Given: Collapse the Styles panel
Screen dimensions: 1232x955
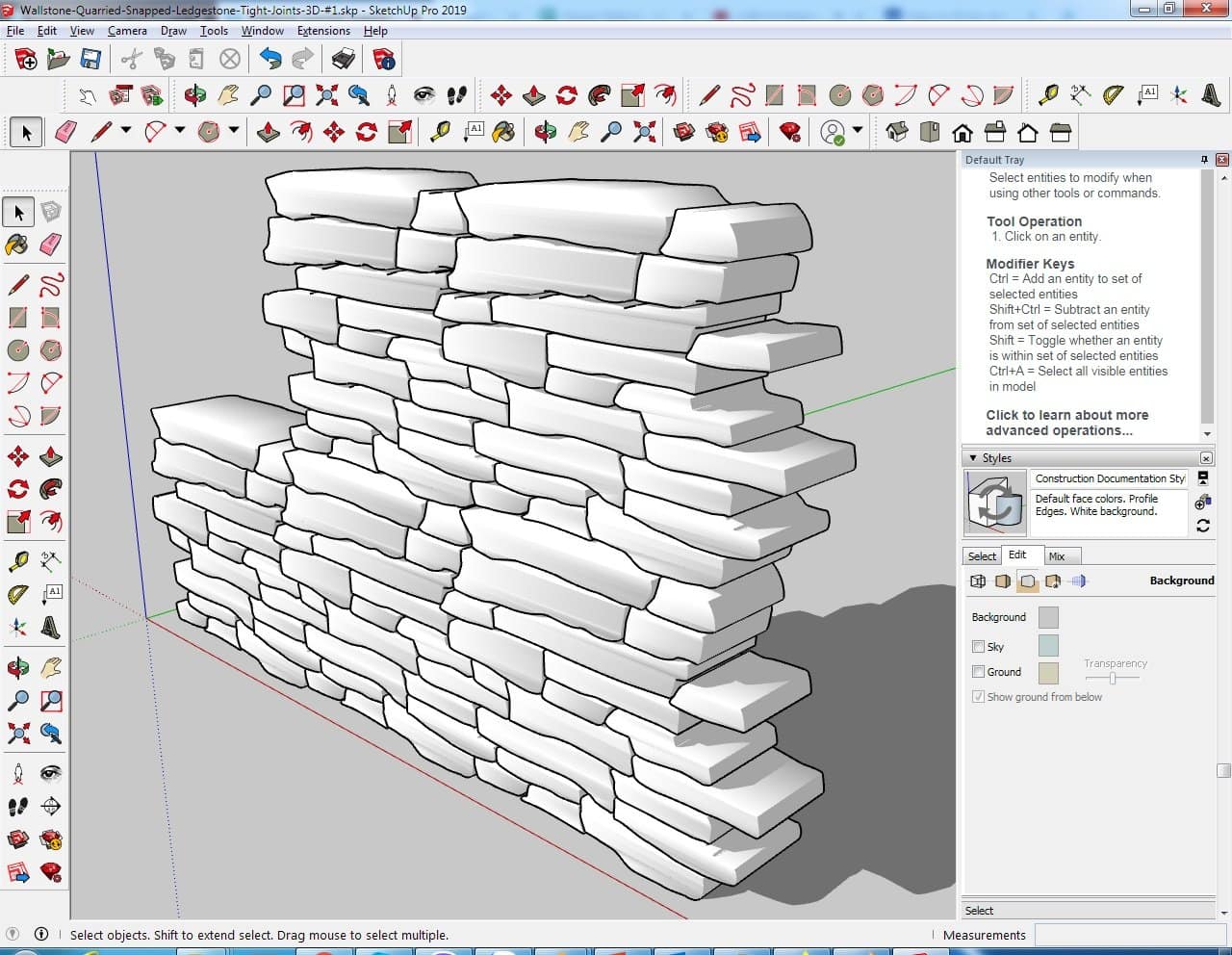Looking at the screenshot, I should click(x=973, y=458).
